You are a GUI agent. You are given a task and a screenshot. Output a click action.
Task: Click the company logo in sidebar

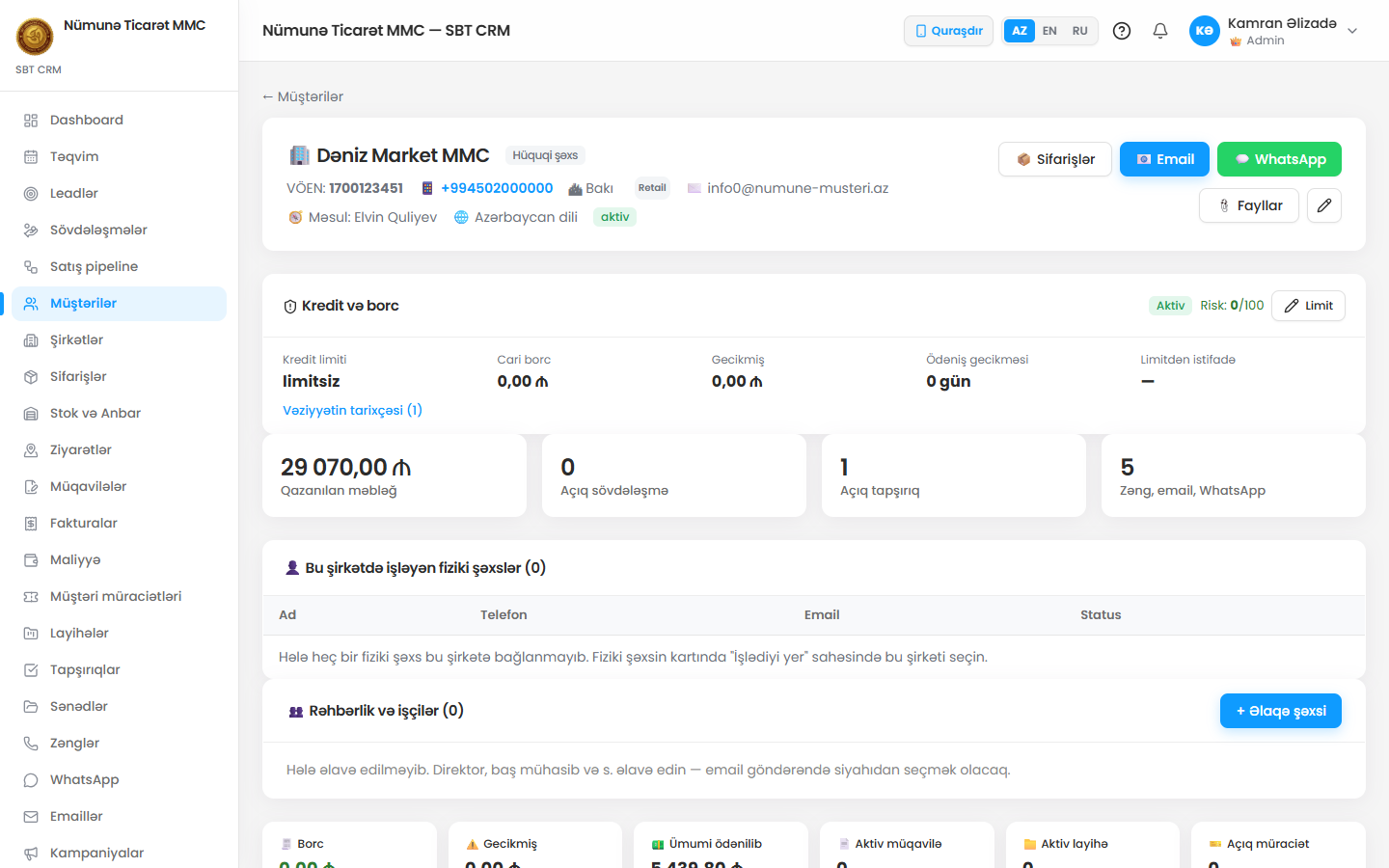tap(35, 37)
